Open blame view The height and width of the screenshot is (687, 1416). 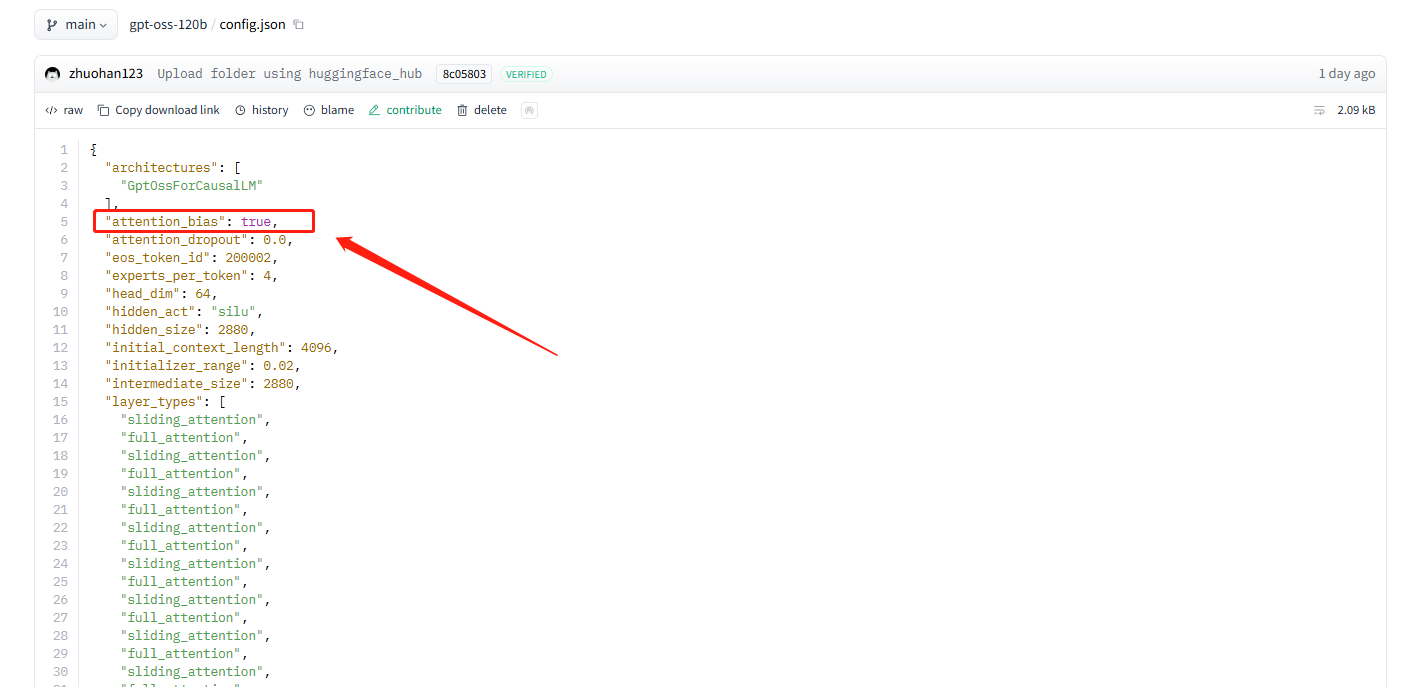point(328,110)
